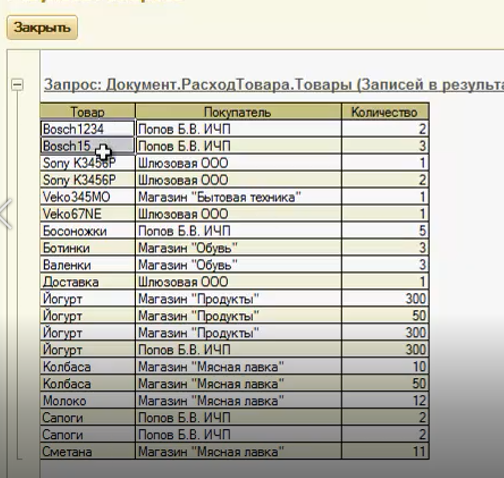This screenshot has width=504, height=478.
Task: Select the Покупатель column header
Action: coord(238,112)
